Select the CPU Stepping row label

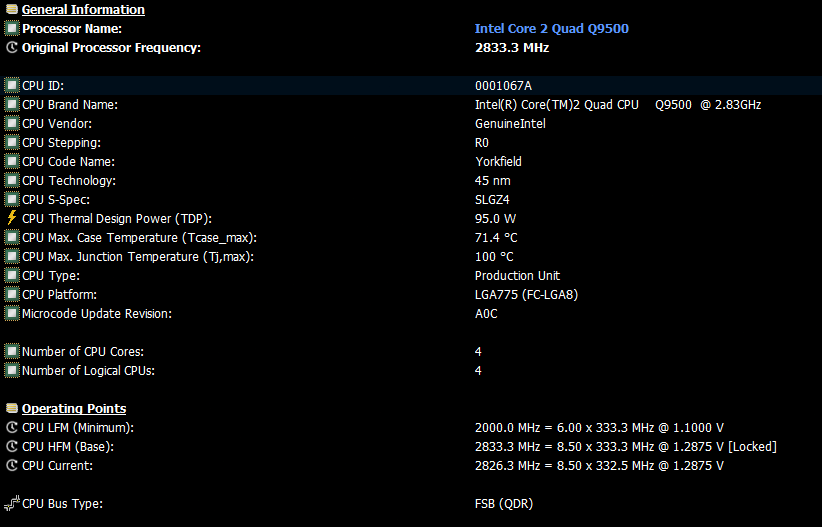(61, 143)
